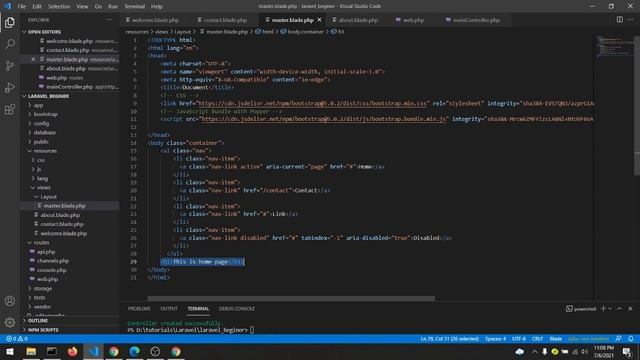Viewport: 640px width, 360px height.
Task: Open the Accounts menu icon
Action: 10,301
